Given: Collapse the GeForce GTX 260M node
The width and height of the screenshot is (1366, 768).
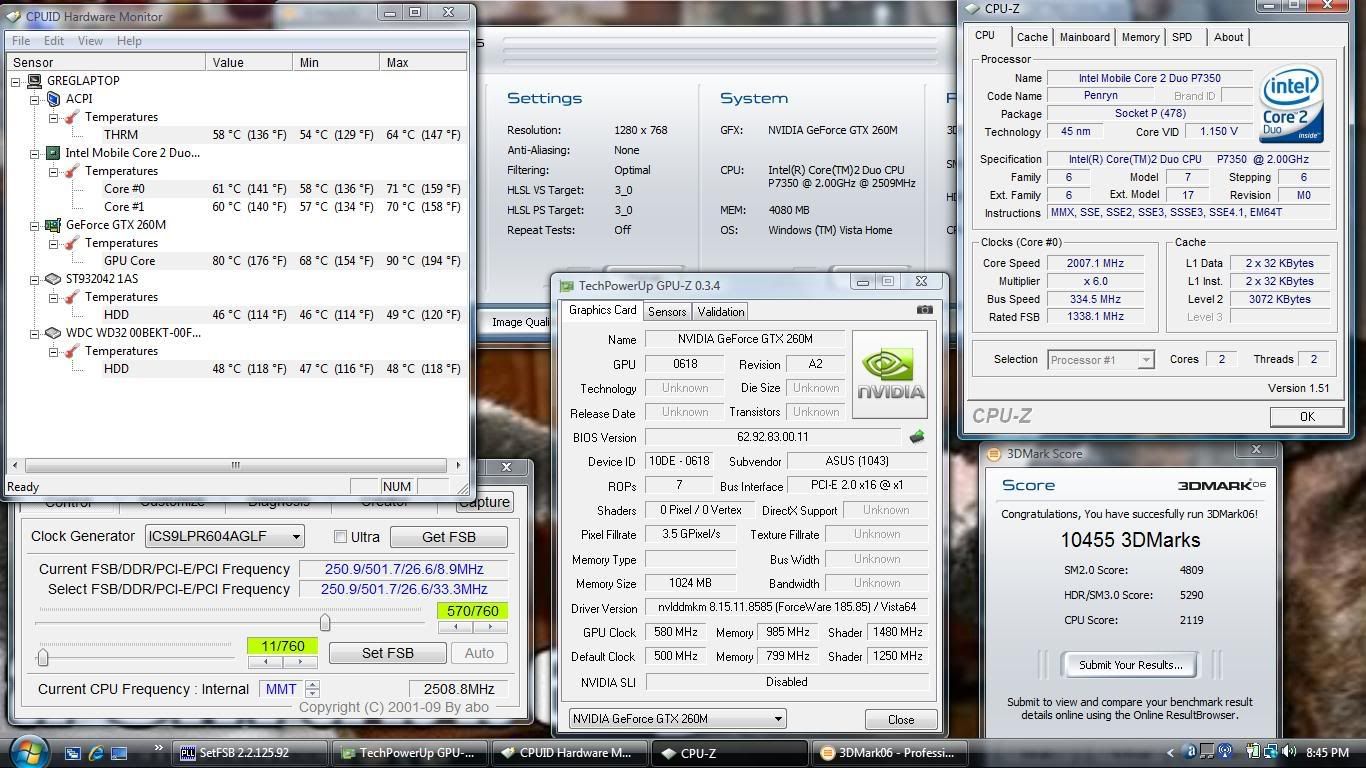Looking at the screenshot, I should coord(34,225).
